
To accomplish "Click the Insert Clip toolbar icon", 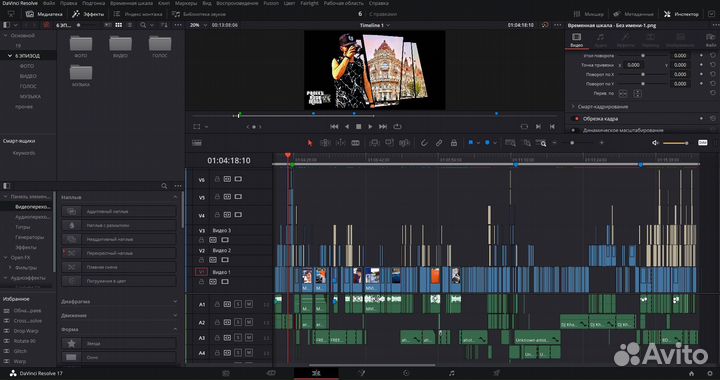I will [x=374, y=143].
